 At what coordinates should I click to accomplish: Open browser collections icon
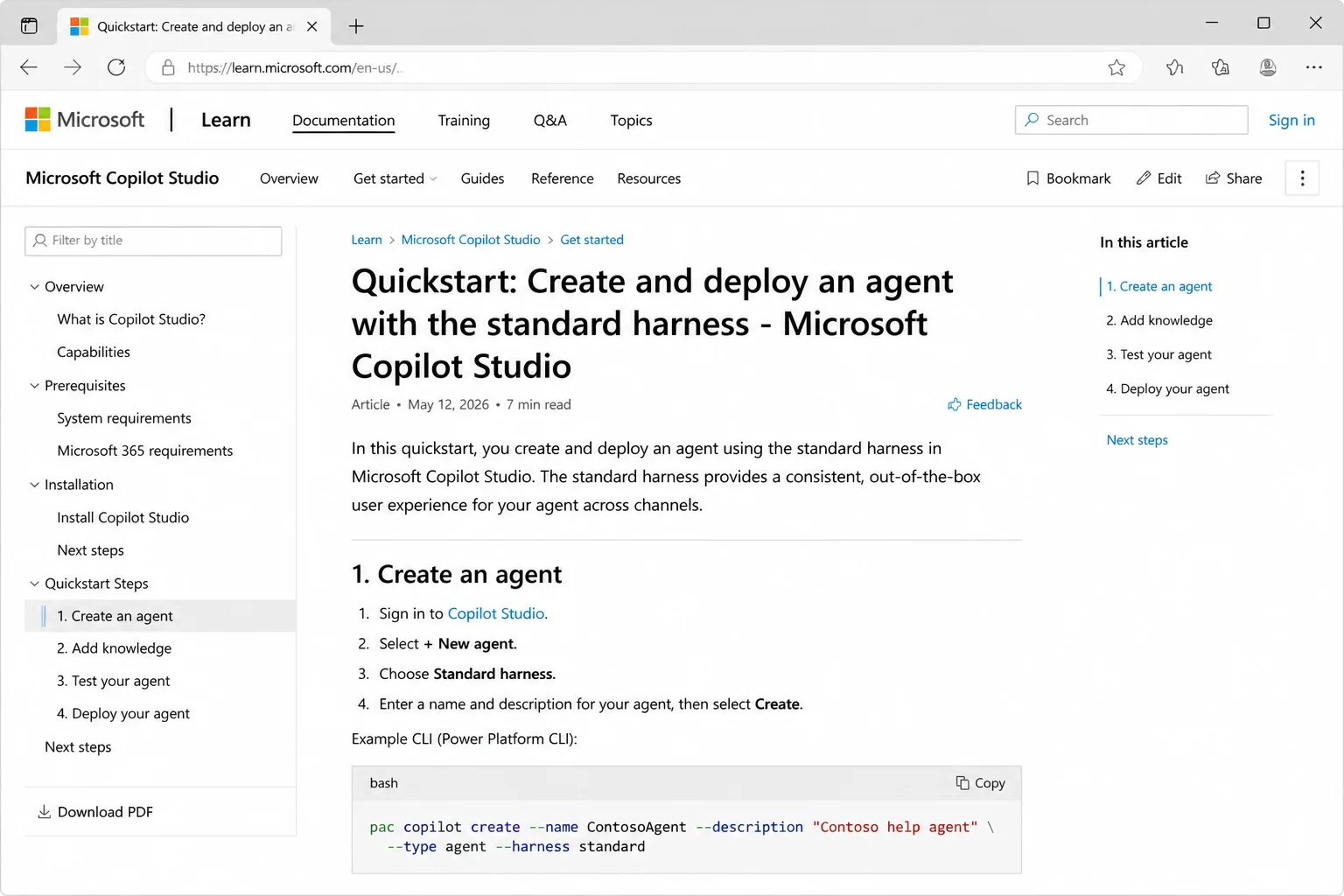point(1221,67)
